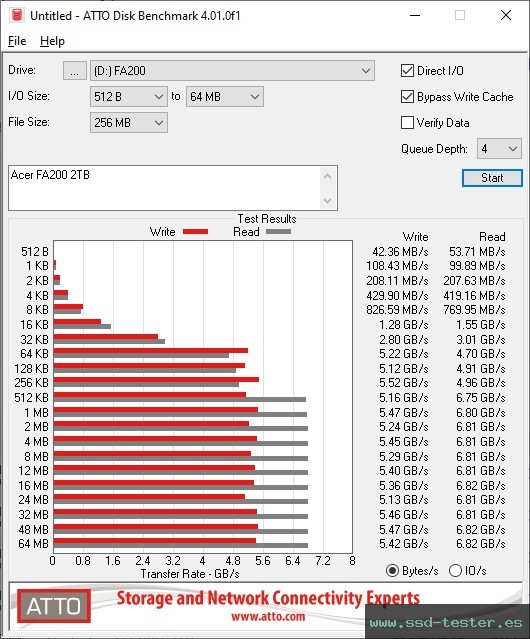Open the Drive dropdown showing (D:) FA200

point(232,71)
